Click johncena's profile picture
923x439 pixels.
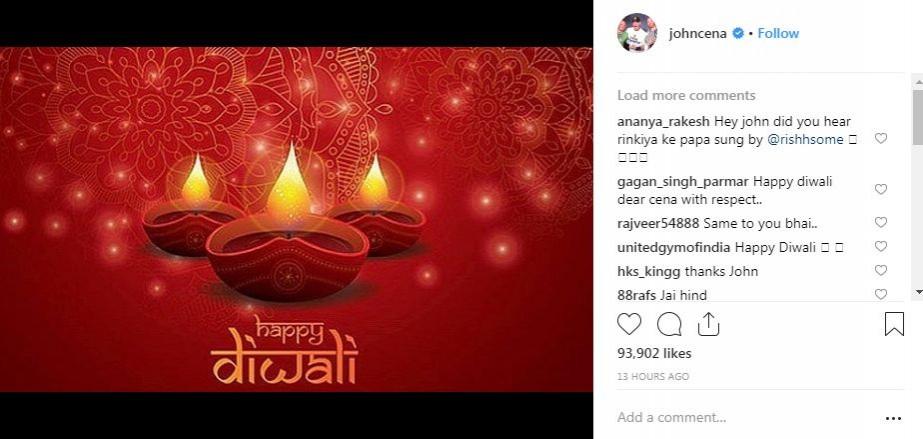pyautogui.click(x=636, y=32)
